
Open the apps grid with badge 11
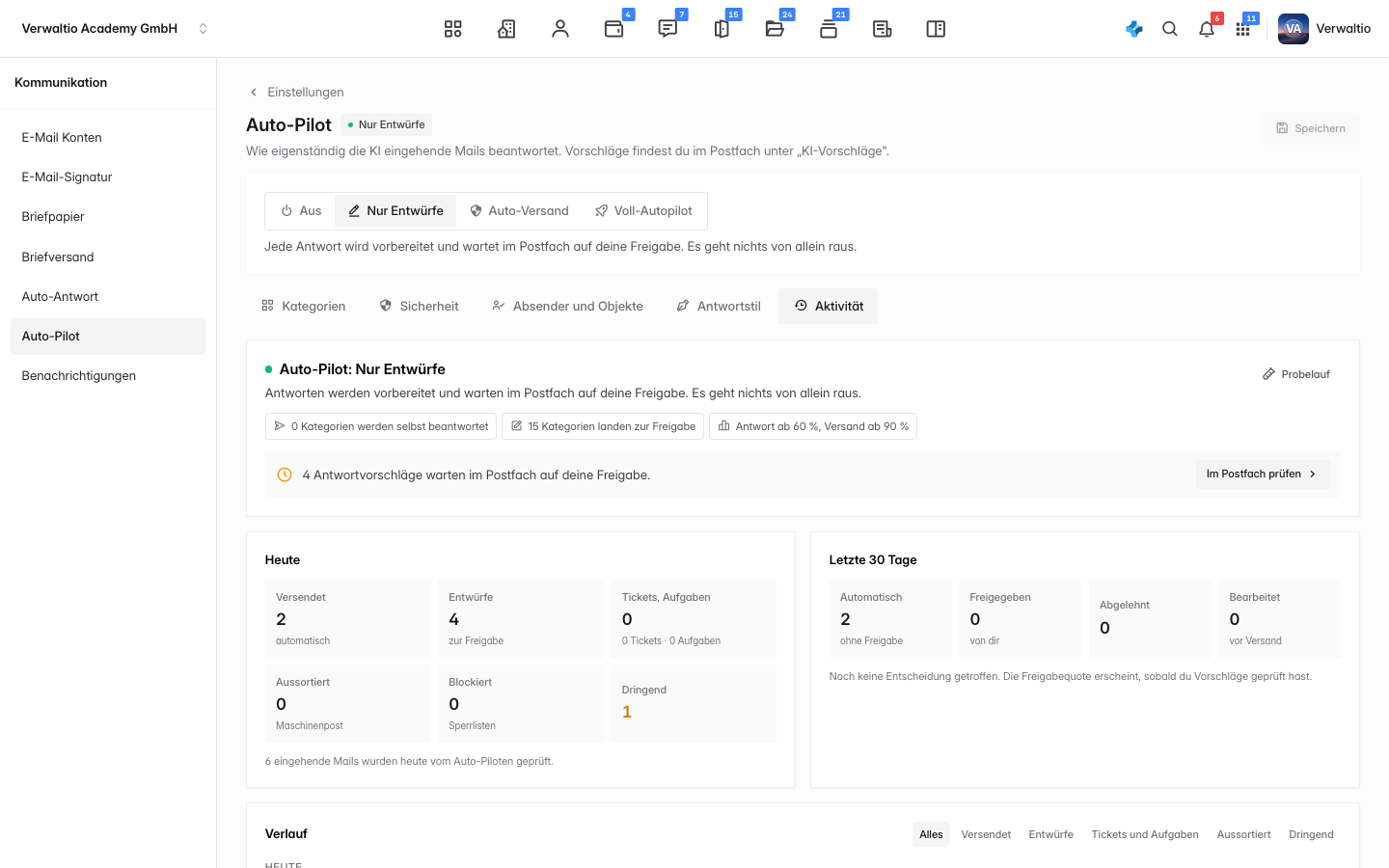[x=1243, y=29]
